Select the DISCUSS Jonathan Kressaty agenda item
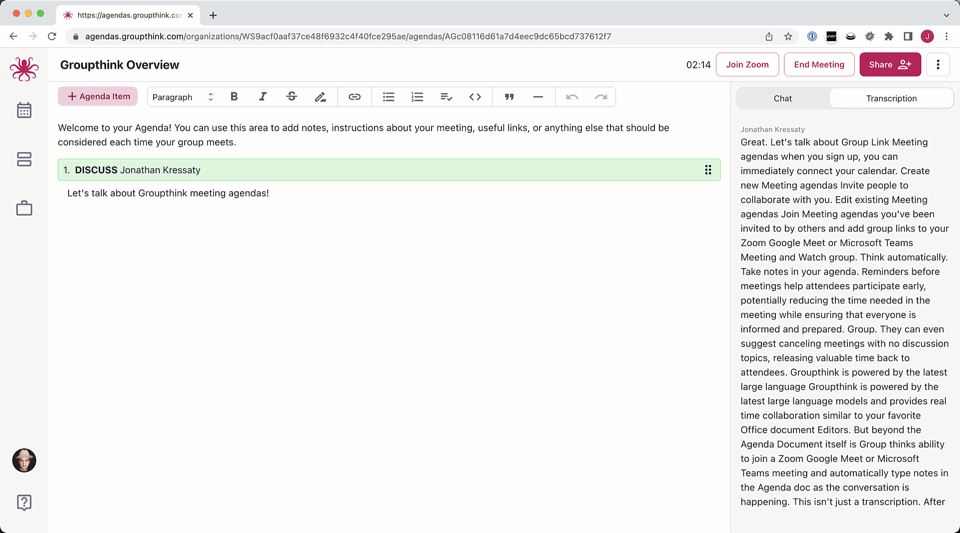 click(x=389, y=170)
